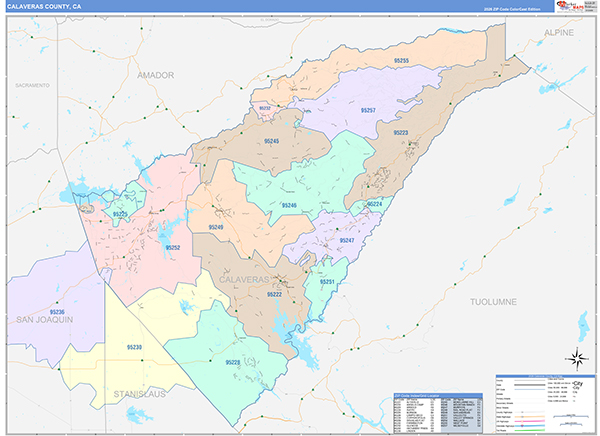Click ZIP code 95249 label
Viewport: 600px width, 436px height.
coord(216,228)
